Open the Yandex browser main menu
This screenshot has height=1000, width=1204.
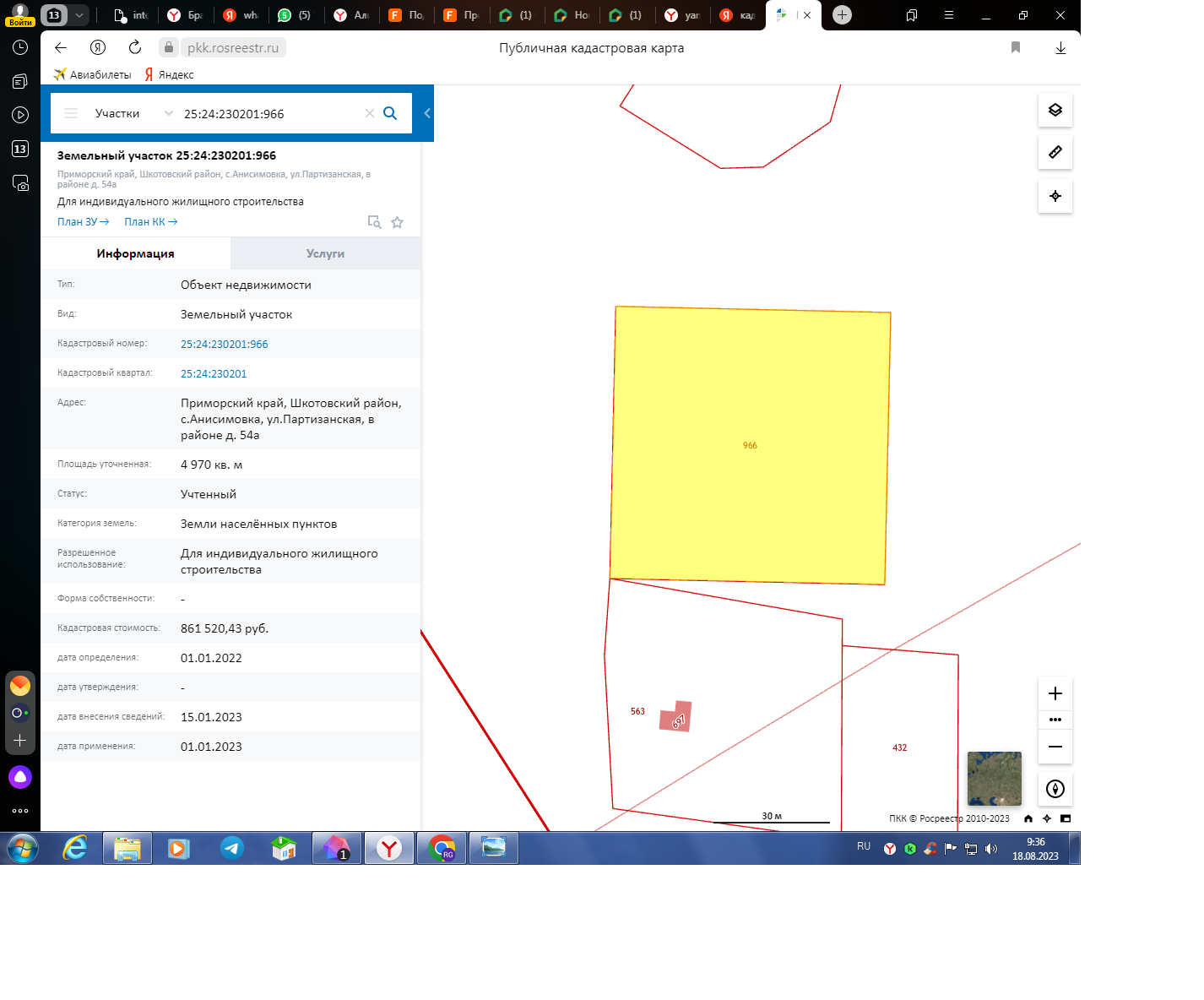949,15
